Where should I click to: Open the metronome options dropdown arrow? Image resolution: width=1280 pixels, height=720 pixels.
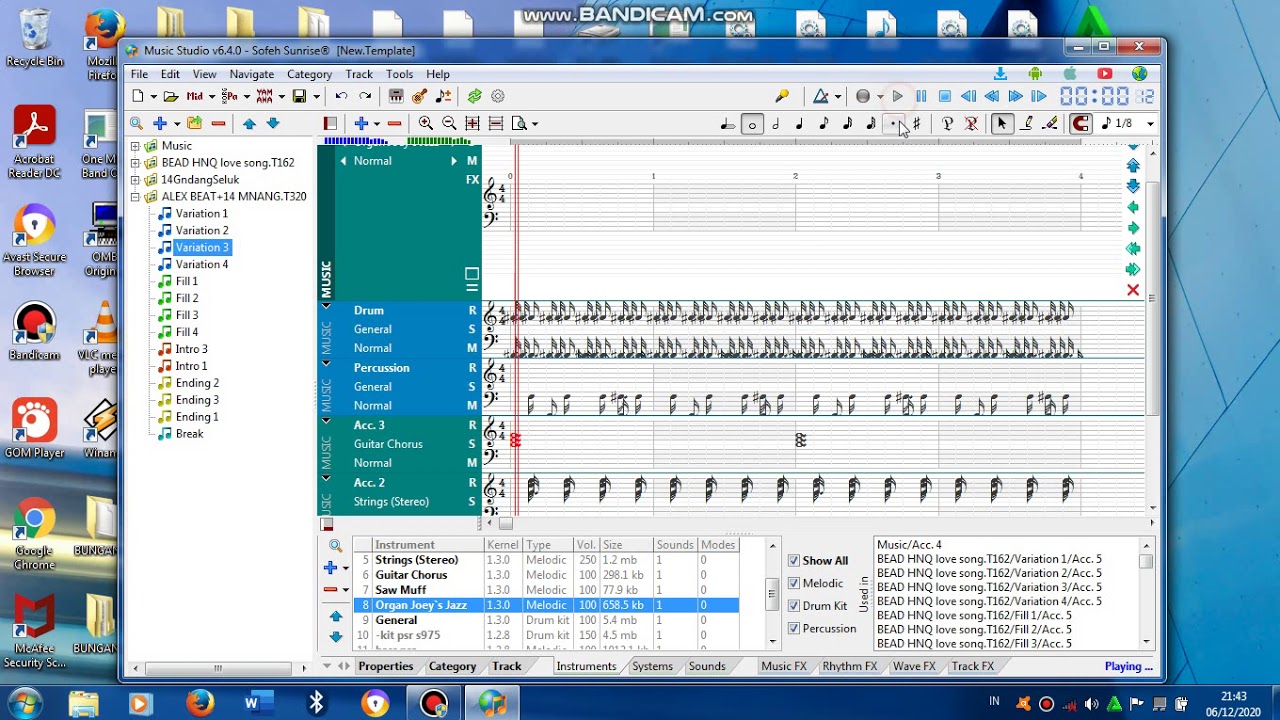pos(837,97)
